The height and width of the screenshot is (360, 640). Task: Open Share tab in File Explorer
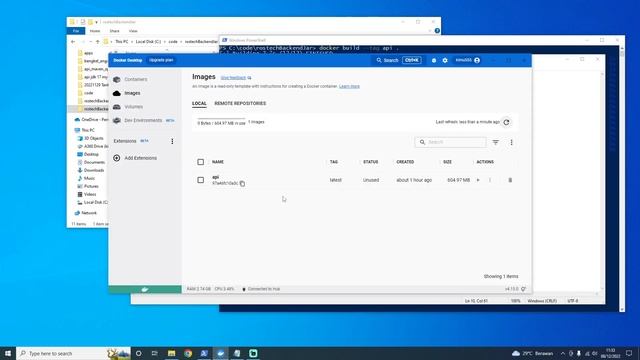[114, 31]
